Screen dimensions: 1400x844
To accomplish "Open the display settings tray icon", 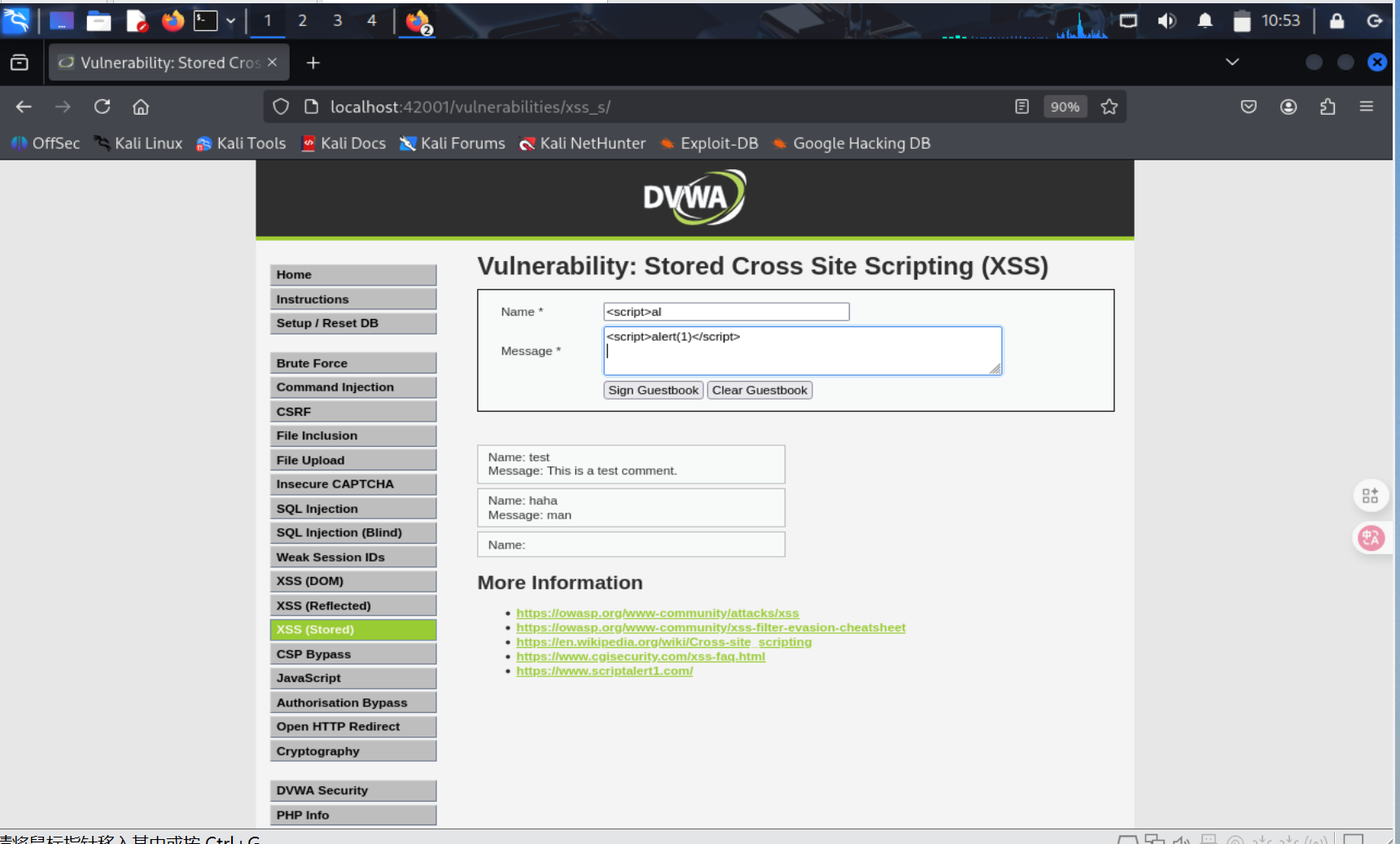I will point(1128,20).
